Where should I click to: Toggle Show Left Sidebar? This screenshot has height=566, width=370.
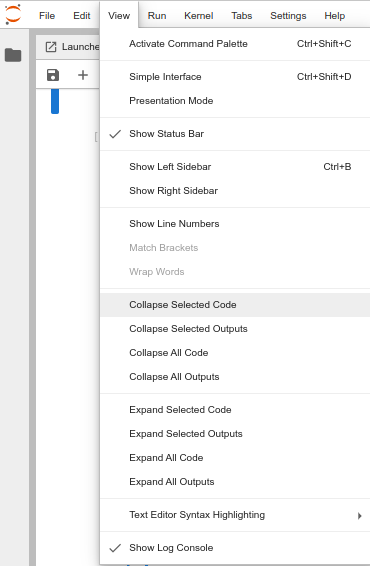tap(235, 167)
